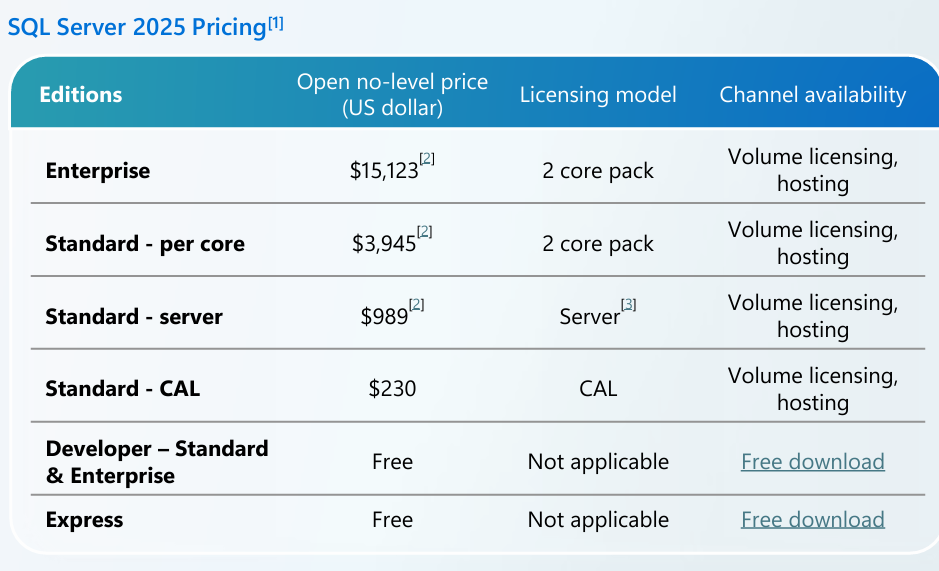Select the Licensing model column header
Viewport: 939px width, 571px height.
point(598,95)
